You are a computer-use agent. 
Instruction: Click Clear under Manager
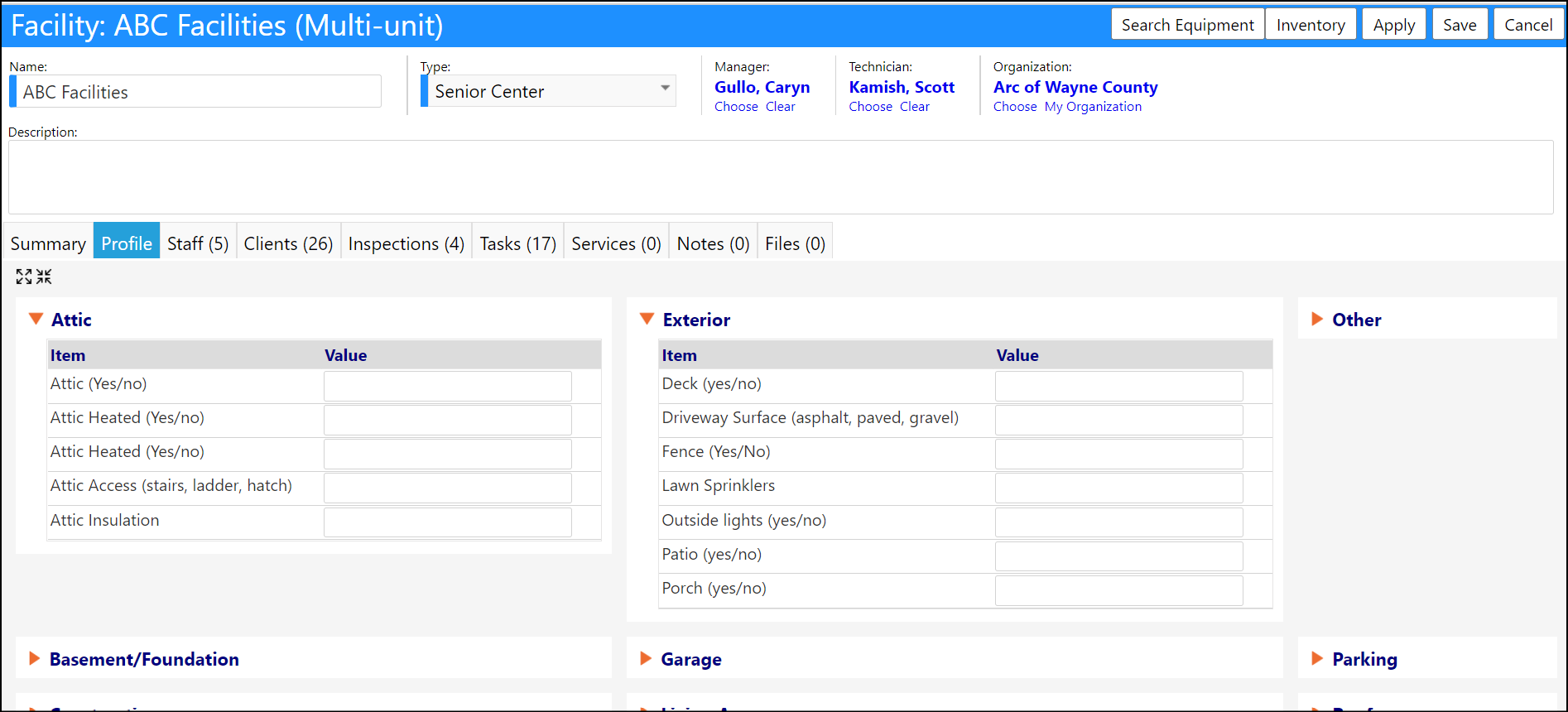780,107
